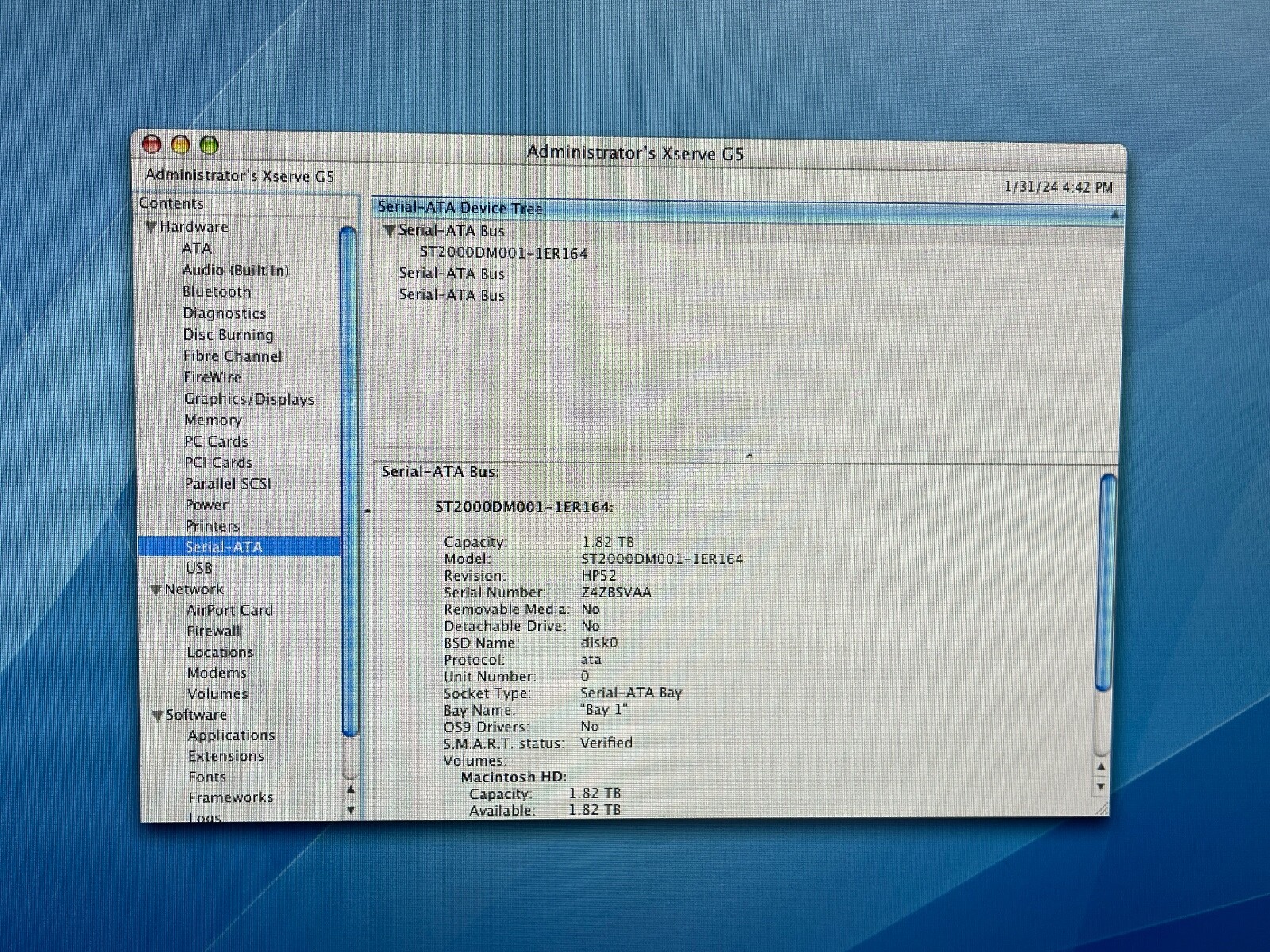View Fibre Channel information
Screen dimensions: 1270x952
click(233, 355)
